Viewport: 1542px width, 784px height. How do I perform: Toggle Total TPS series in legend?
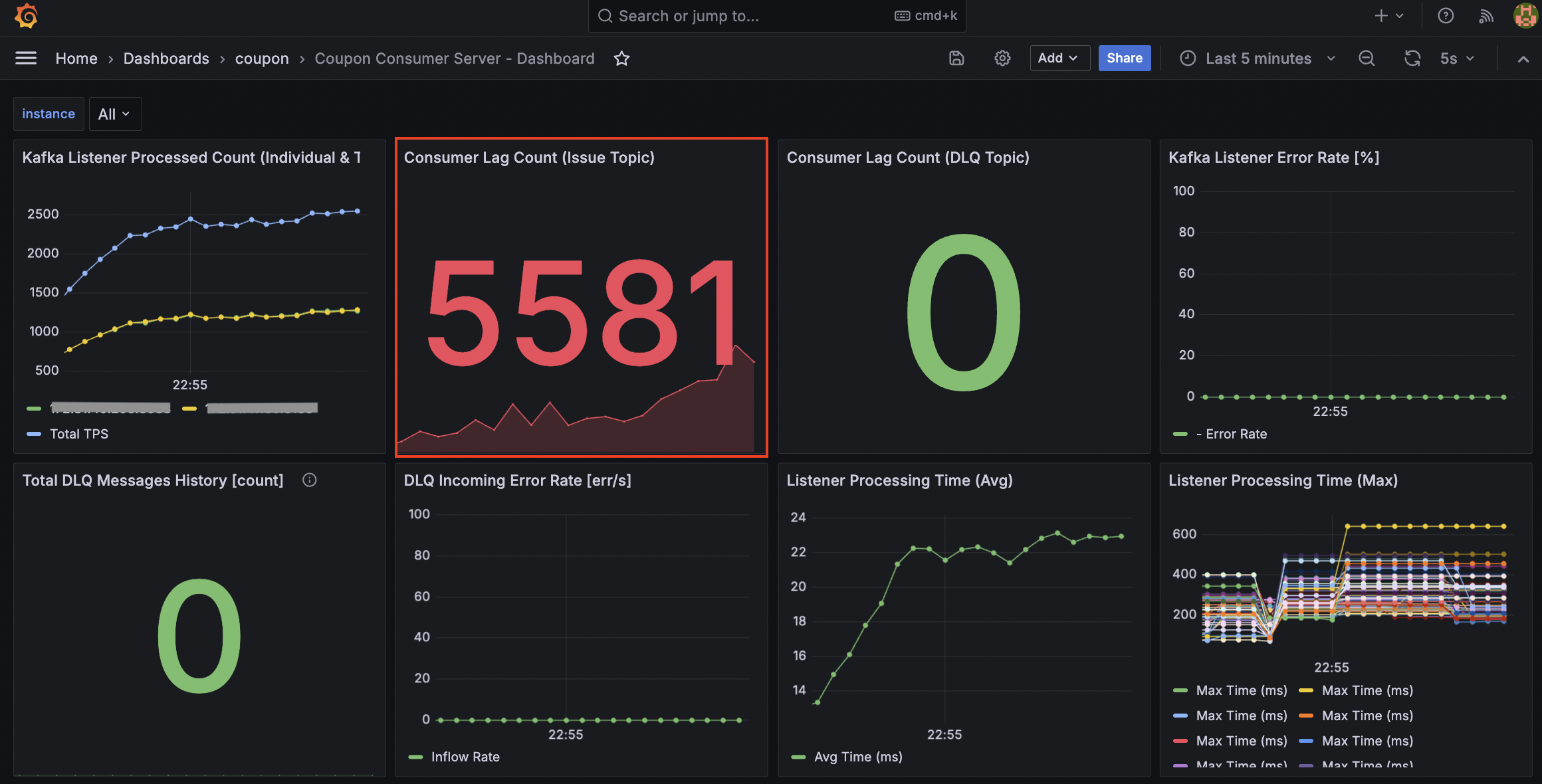tap(79, 434)
